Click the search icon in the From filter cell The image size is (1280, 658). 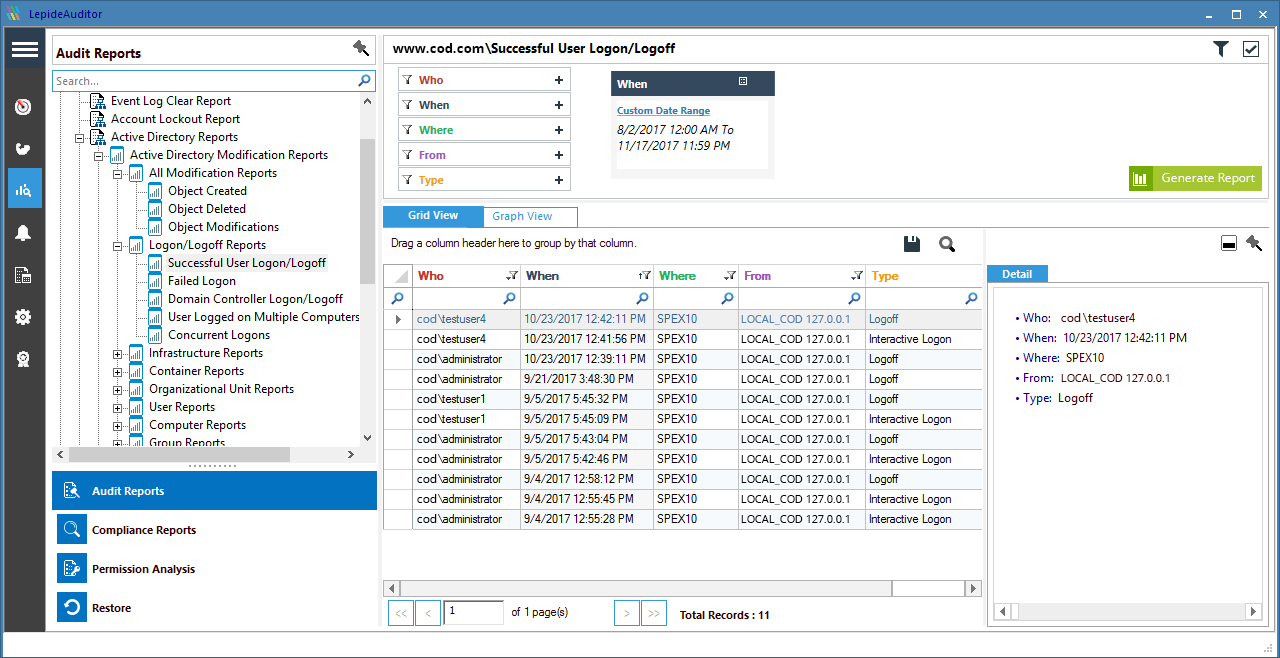(854, 298)
